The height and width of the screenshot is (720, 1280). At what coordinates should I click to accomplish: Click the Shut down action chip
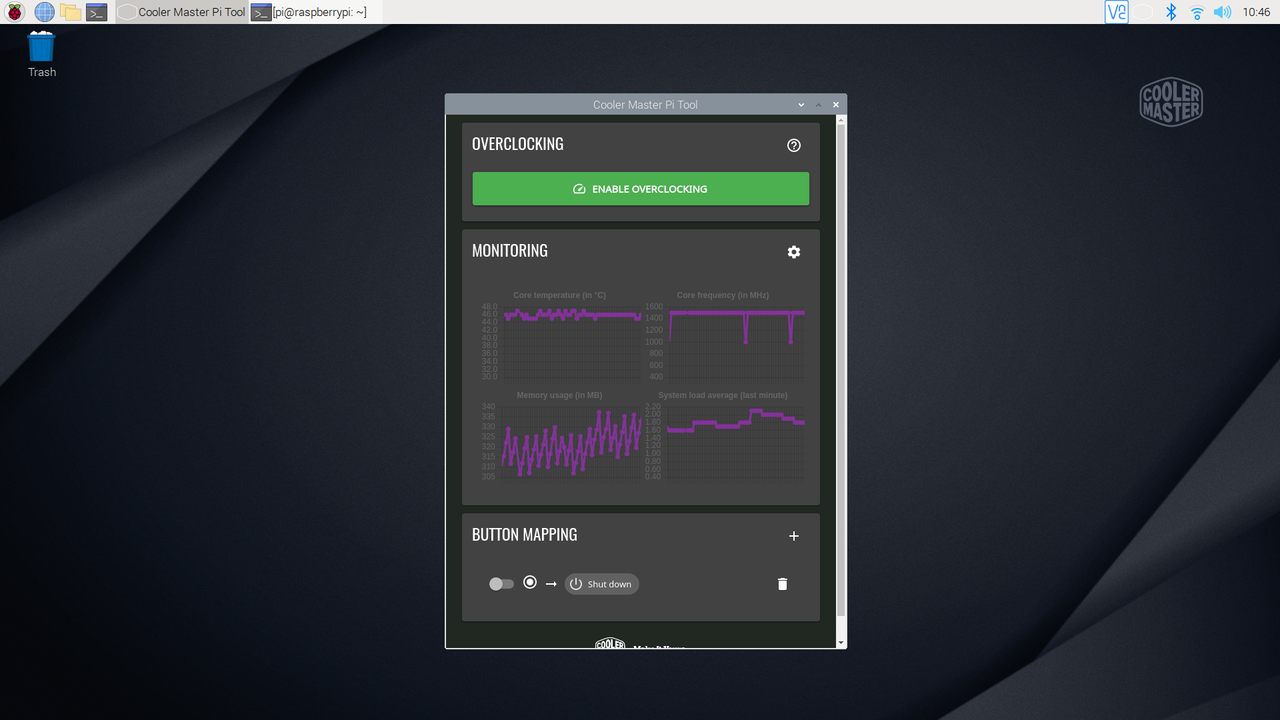tap(601, 584)
